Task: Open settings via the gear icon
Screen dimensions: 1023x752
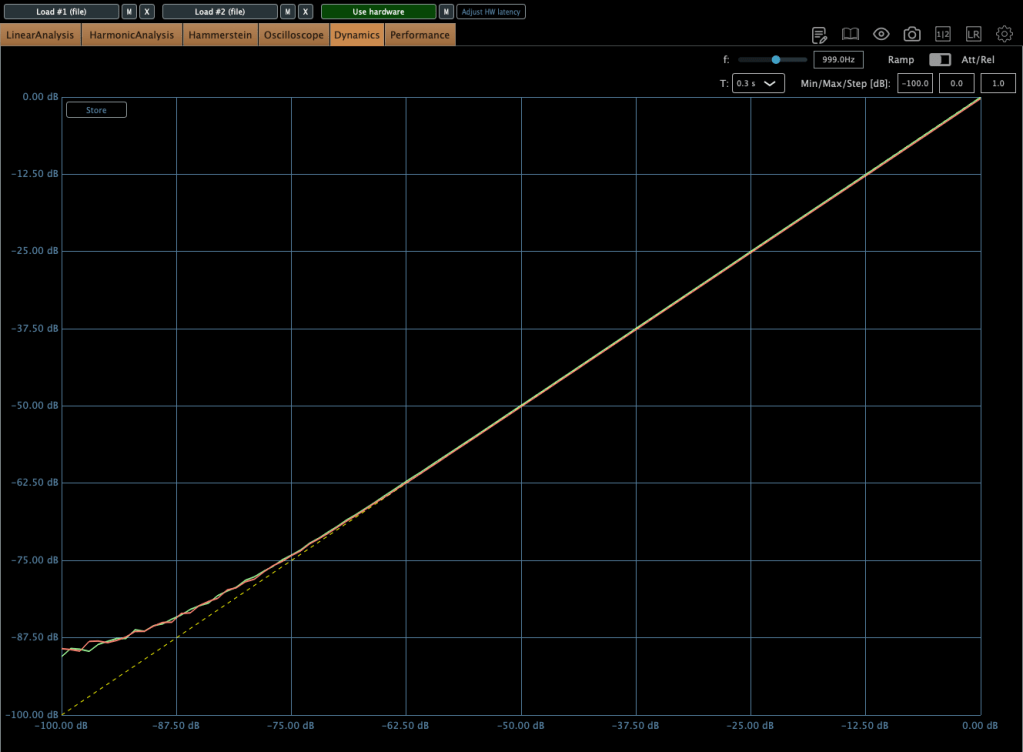Action: pos(1004,35)
